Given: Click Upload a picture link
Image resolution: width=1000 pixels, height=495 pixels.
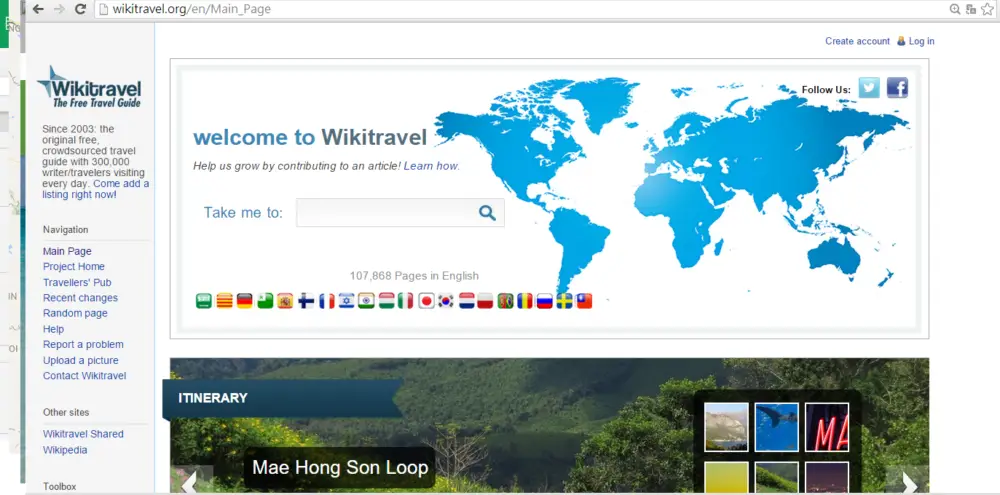Looking at the screenshot, I should pyautogui.click(x=80, y=360).
